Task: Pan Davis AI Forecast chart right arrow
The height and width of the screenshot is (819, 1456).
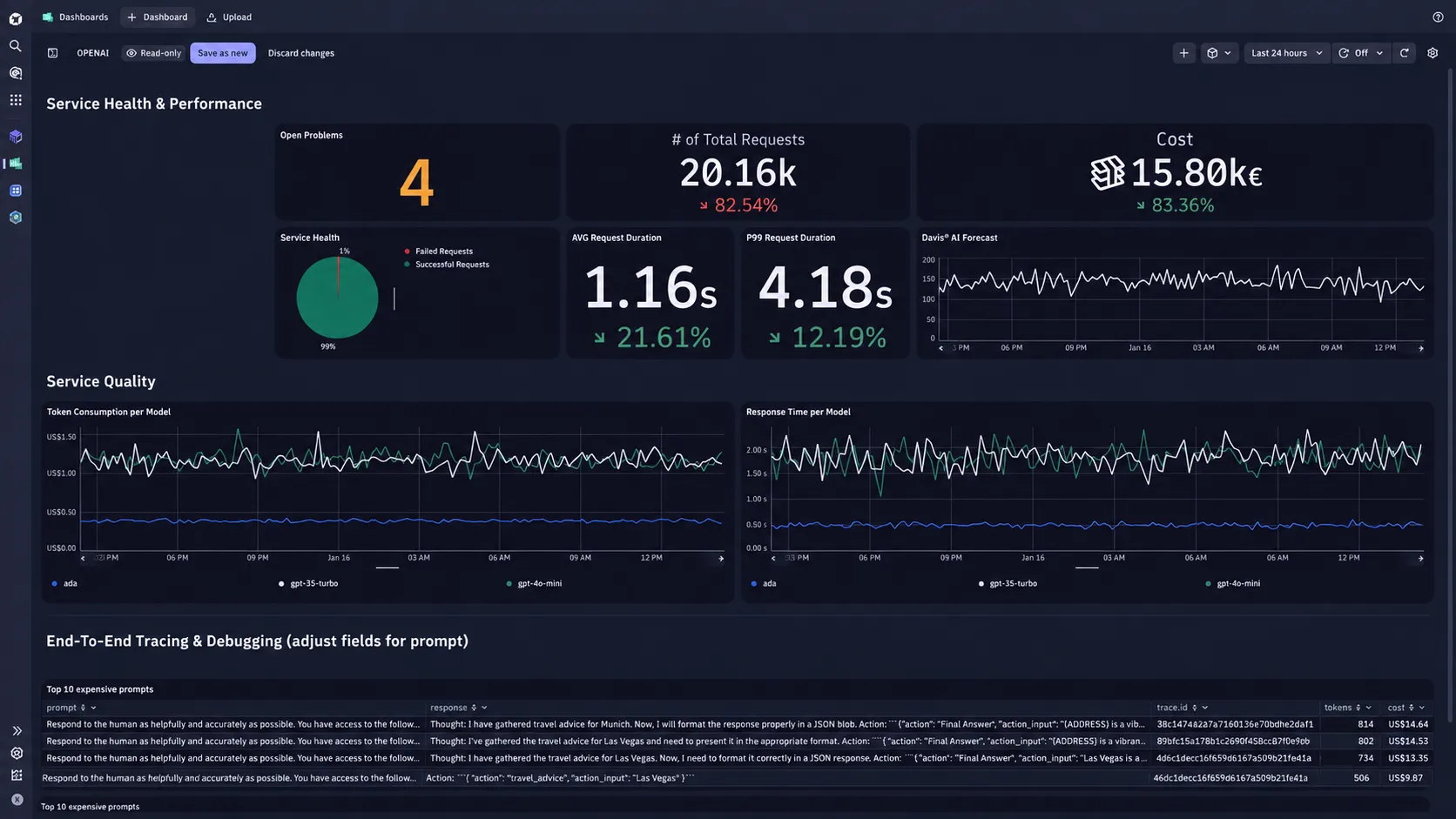Action: click(1421, 348)
